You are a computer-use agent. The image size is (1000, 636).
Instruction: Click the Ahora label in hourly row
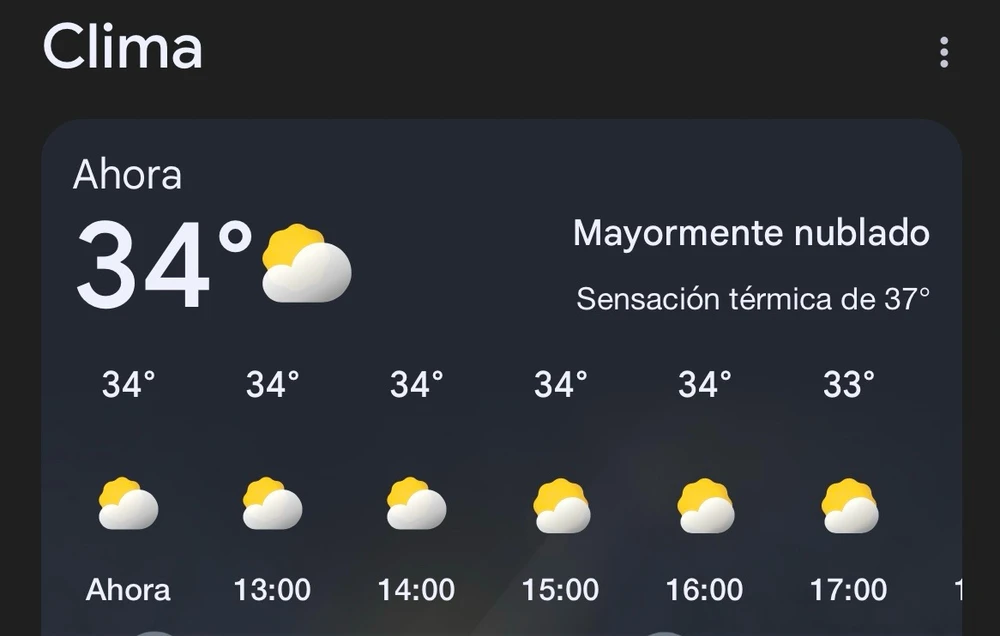[128, 590]
